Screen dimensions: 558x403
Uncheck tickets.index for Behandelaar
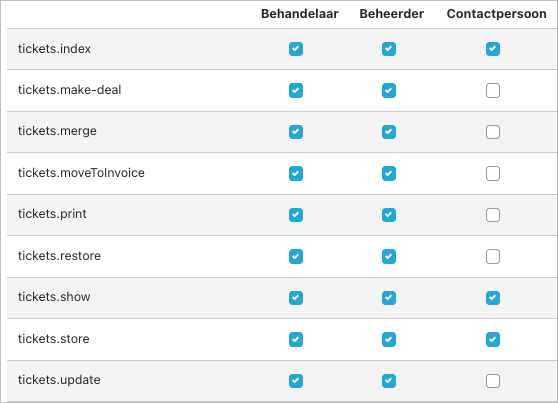(296, 49)
